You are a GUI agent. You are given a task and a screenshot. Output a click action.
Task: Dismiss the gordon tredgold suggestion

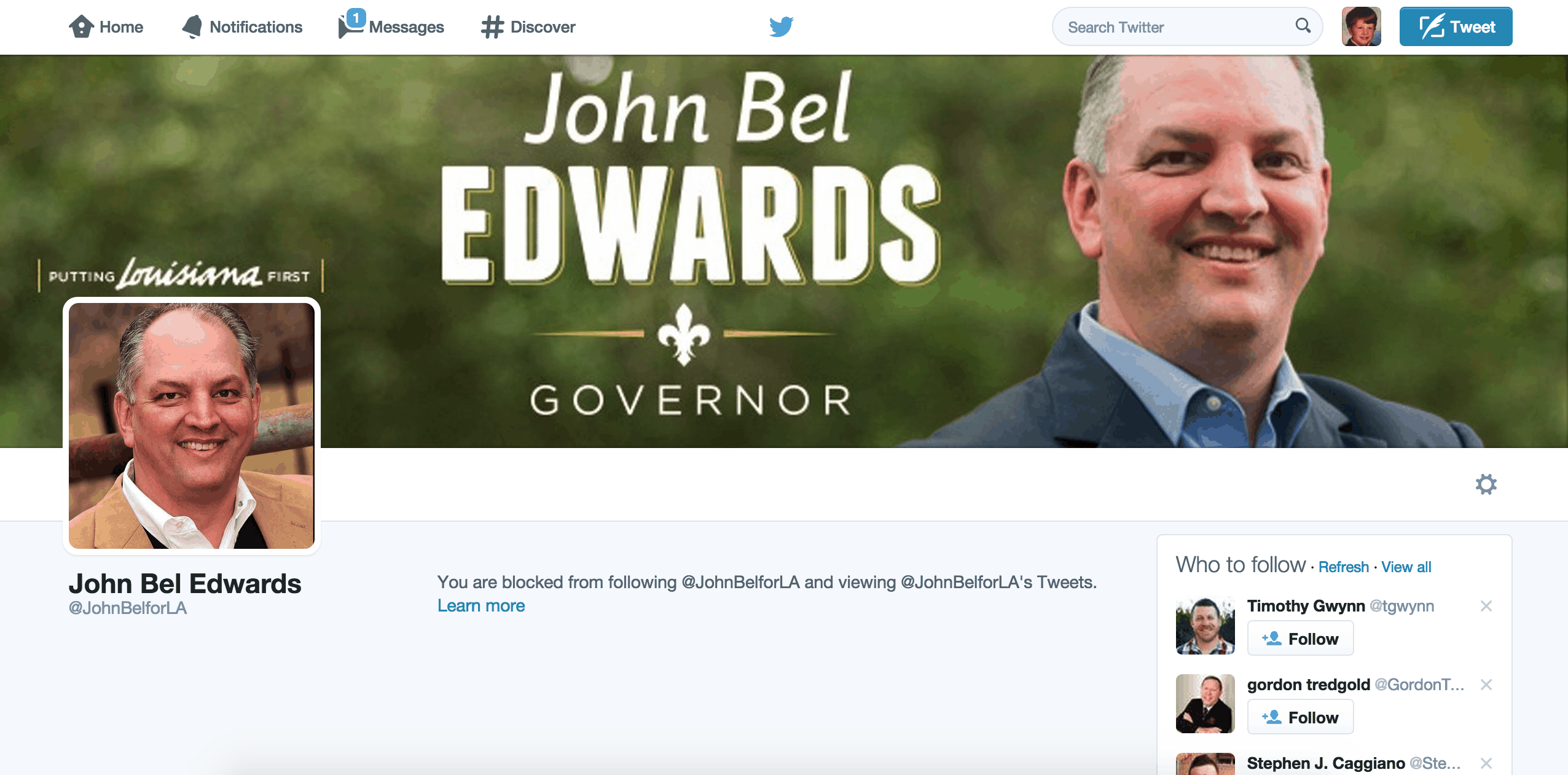[1486, 685]
